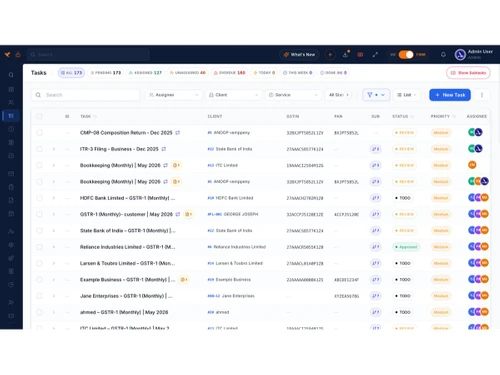This screenshot has height=375, width=500.
Task: Click the subtask count badge on the Jane Enterprises row
Action: coord(375,296)
